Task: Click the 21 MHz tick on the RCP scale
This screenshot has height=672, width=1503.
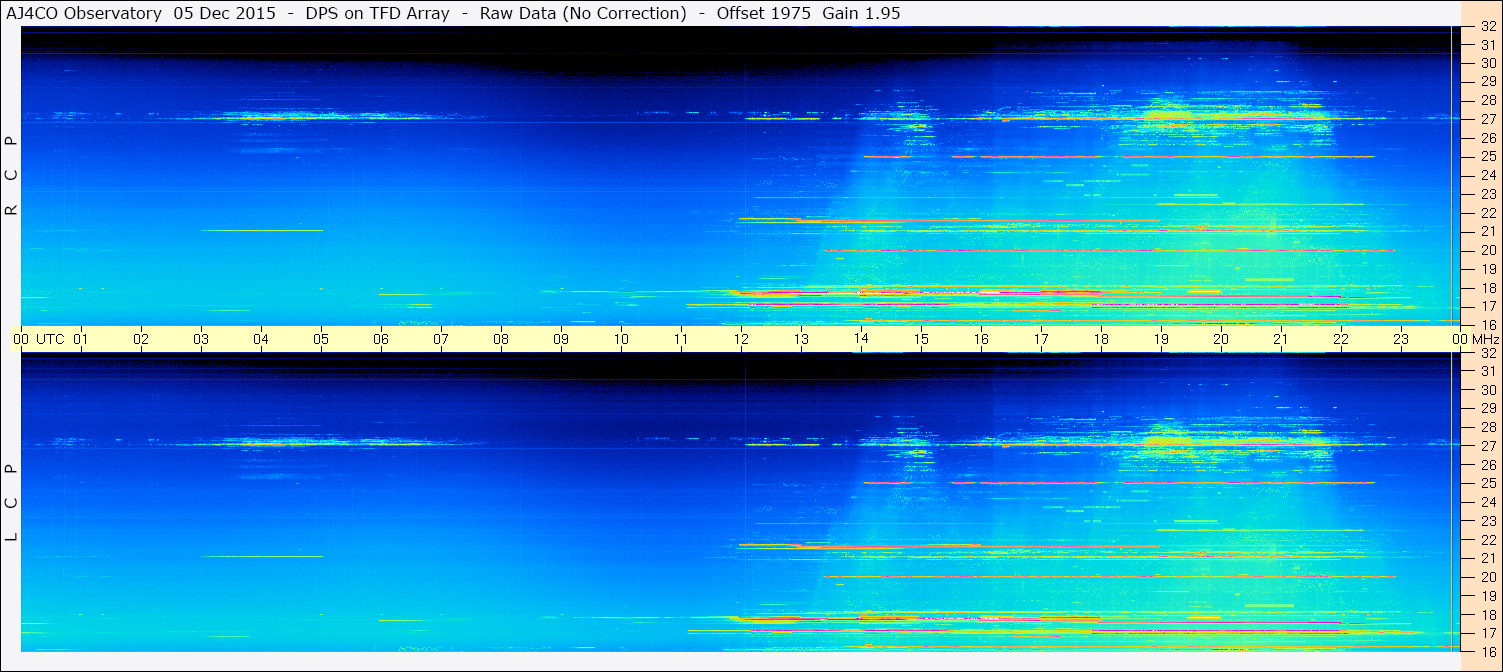Action: click(1487, 231)
